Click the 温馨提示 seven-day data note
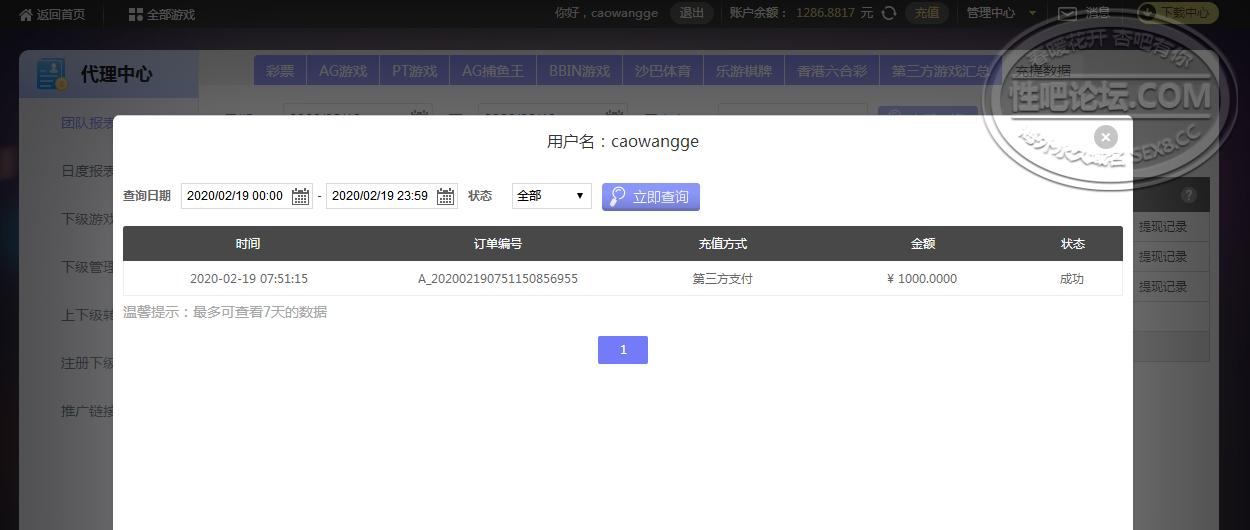The width and height of the screenshot is (1250, 530). coord(225,312)
